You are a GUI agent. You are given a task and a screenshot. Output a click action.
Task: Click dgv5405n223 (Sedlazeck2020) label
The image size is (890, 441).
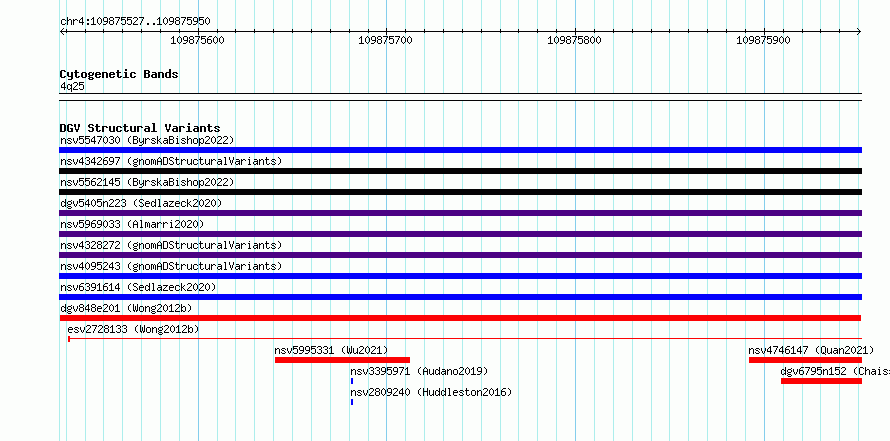click(x=141, y=203)
